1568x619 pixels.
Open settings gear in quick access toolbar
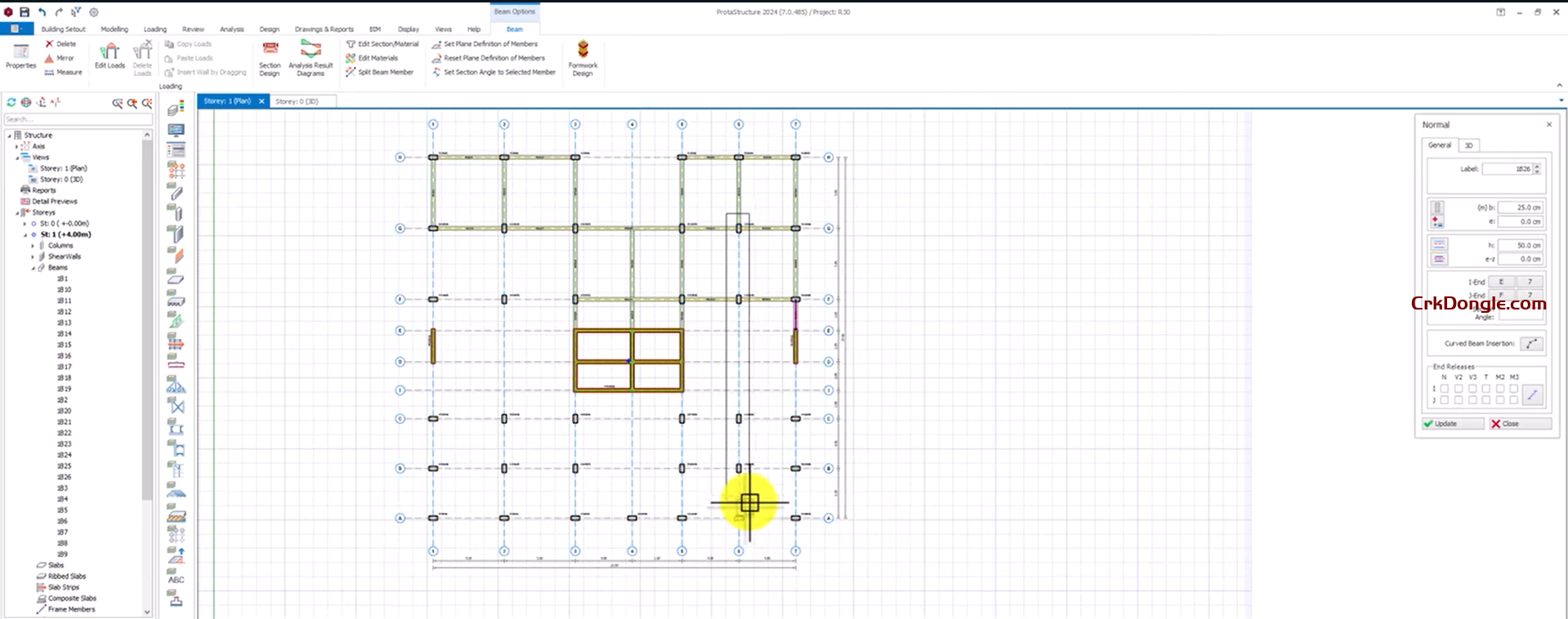(94, 12)
